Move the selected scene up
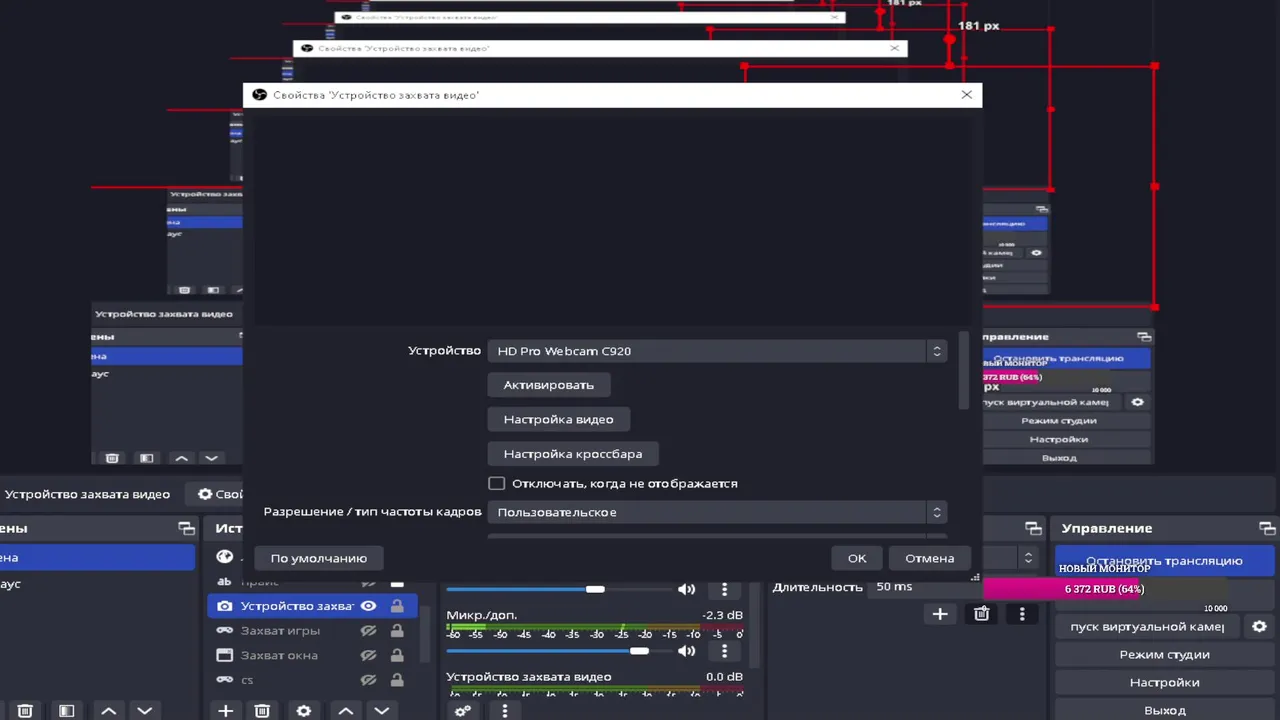The image size is (1280, 720). [109, 711]
